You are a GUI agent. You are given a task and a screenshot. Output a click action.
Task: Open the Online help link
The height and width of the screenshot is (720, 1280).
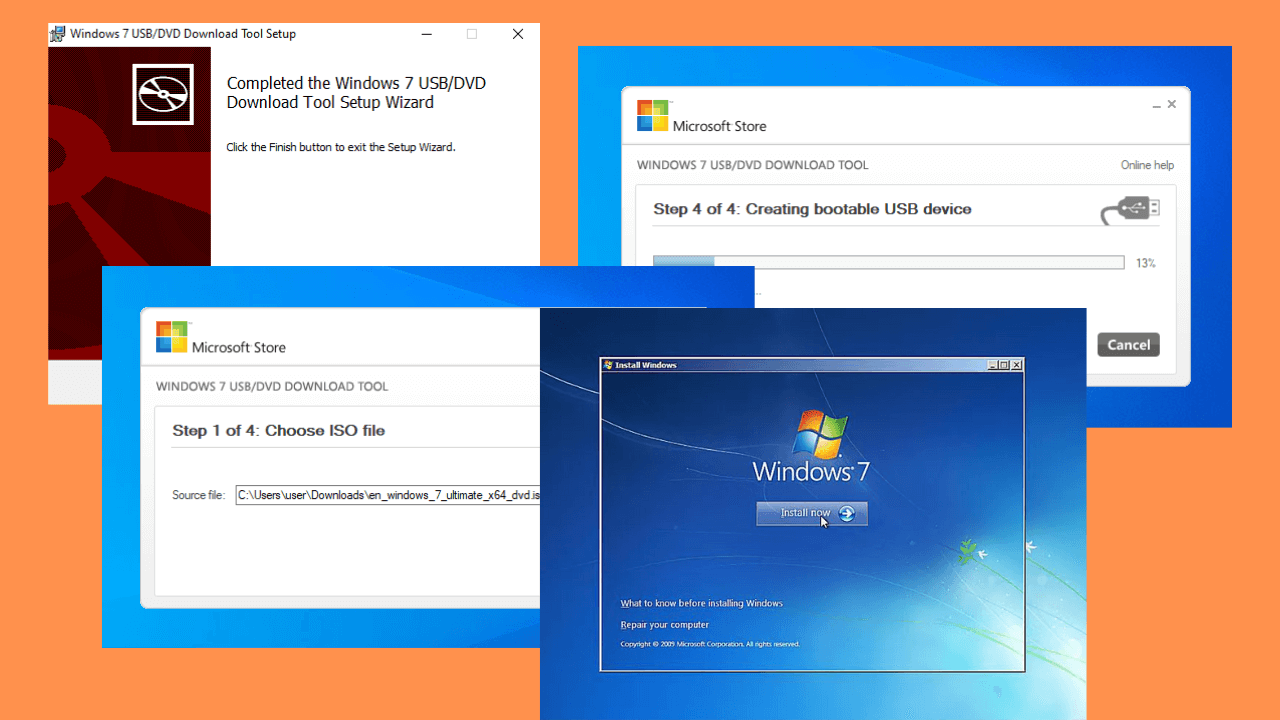pos(1147,165)
